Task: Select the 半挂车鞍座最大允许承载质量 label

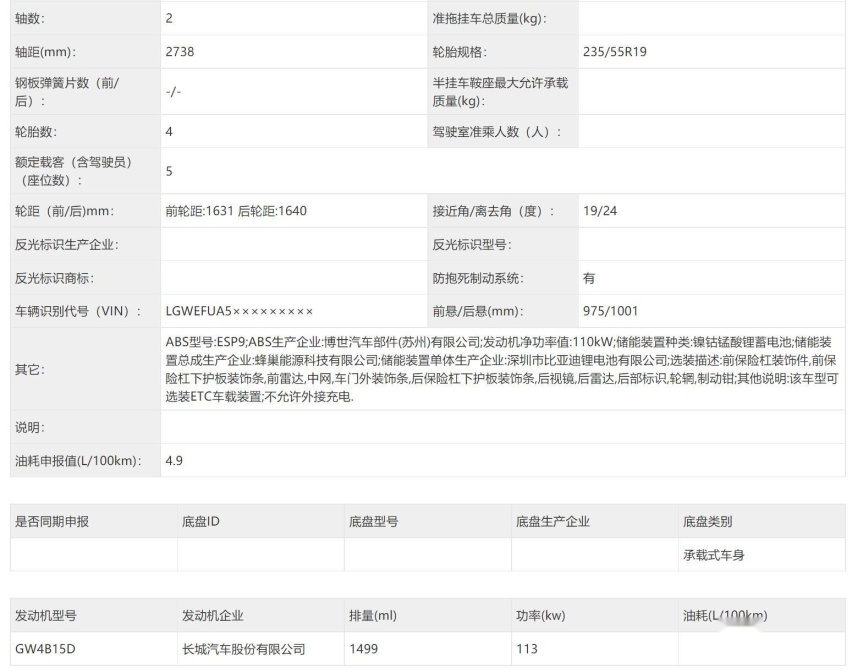Action: point(500,92)
